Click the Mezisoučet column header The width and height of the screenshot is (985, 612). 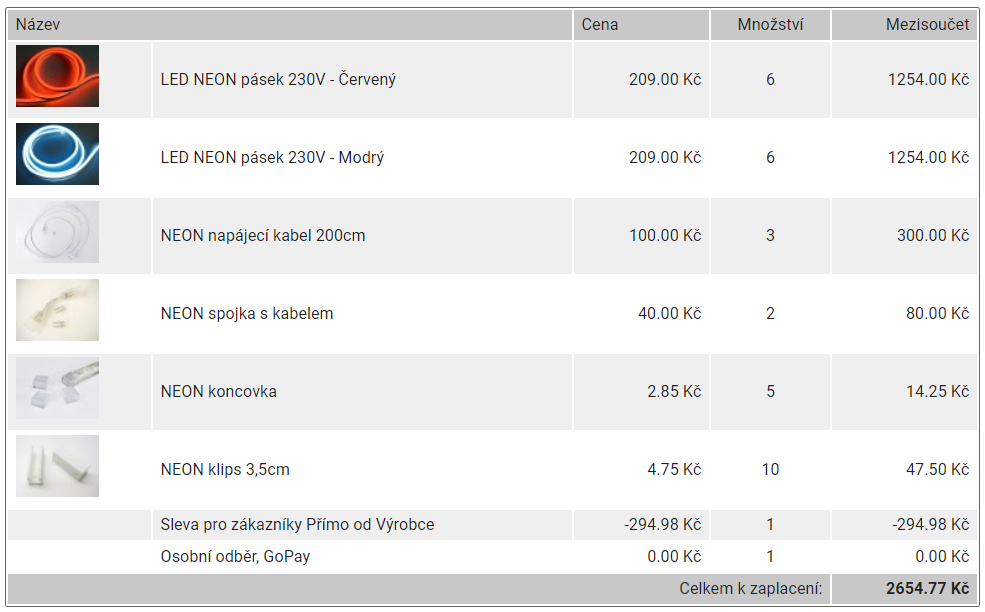[927, 24]
